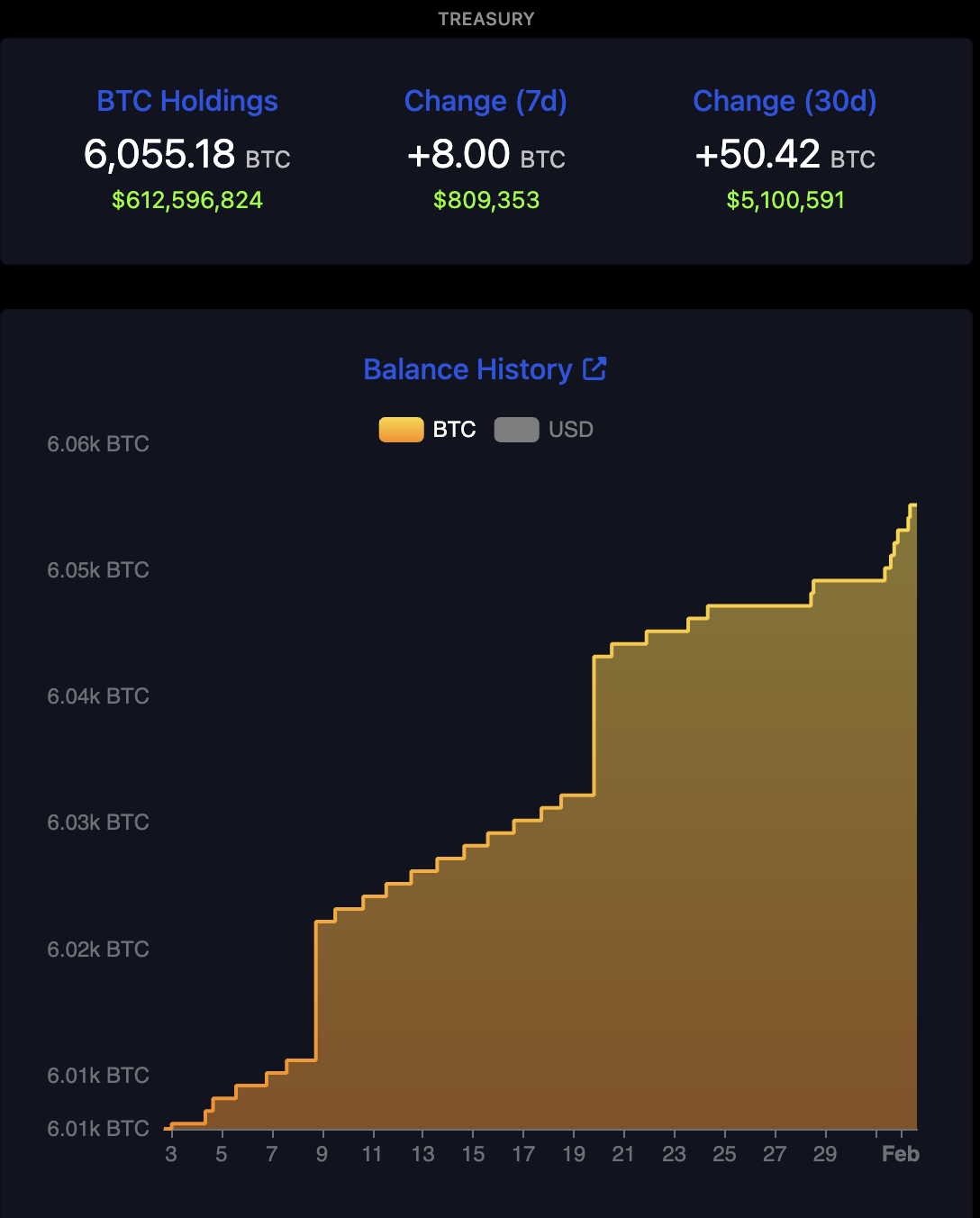The height and width of the screenshot is (1218, 980).
Task: Click the TREASURY title bar
Action: 486,18
